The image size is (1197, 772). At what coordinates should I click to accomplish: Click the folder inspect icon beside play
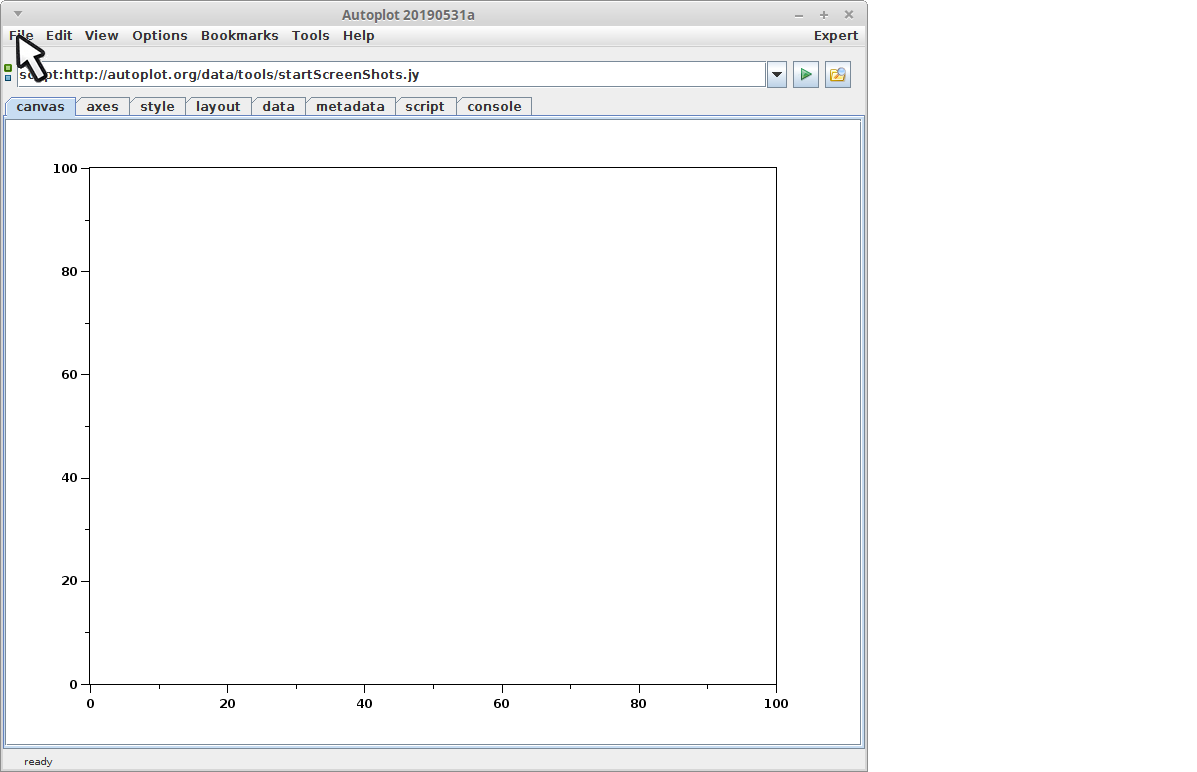(837, 75)
